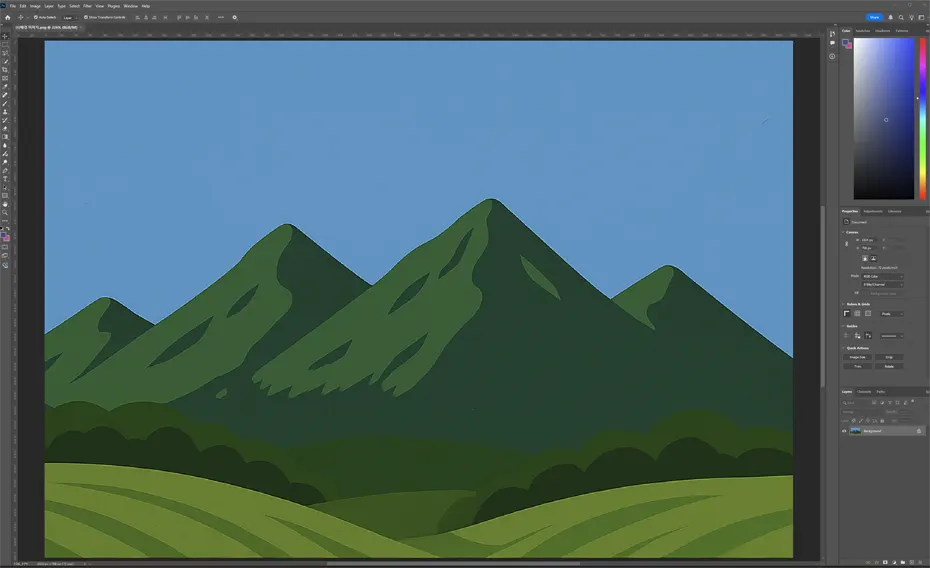Viewport: 930px width, 568px height.
Task: Open the RGB Color mode dropdown
Action: click(x=883, y=276)
